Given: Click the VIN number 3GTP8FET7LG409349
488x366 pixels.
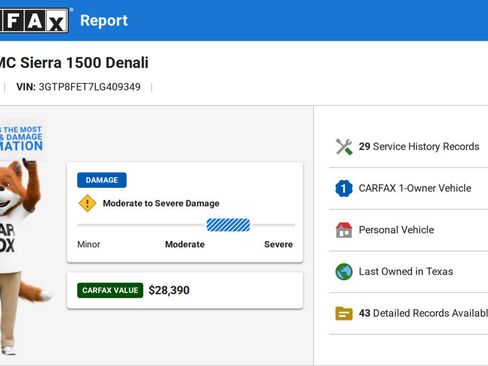Looking at the screenshot, I should (x=90, y=87).
